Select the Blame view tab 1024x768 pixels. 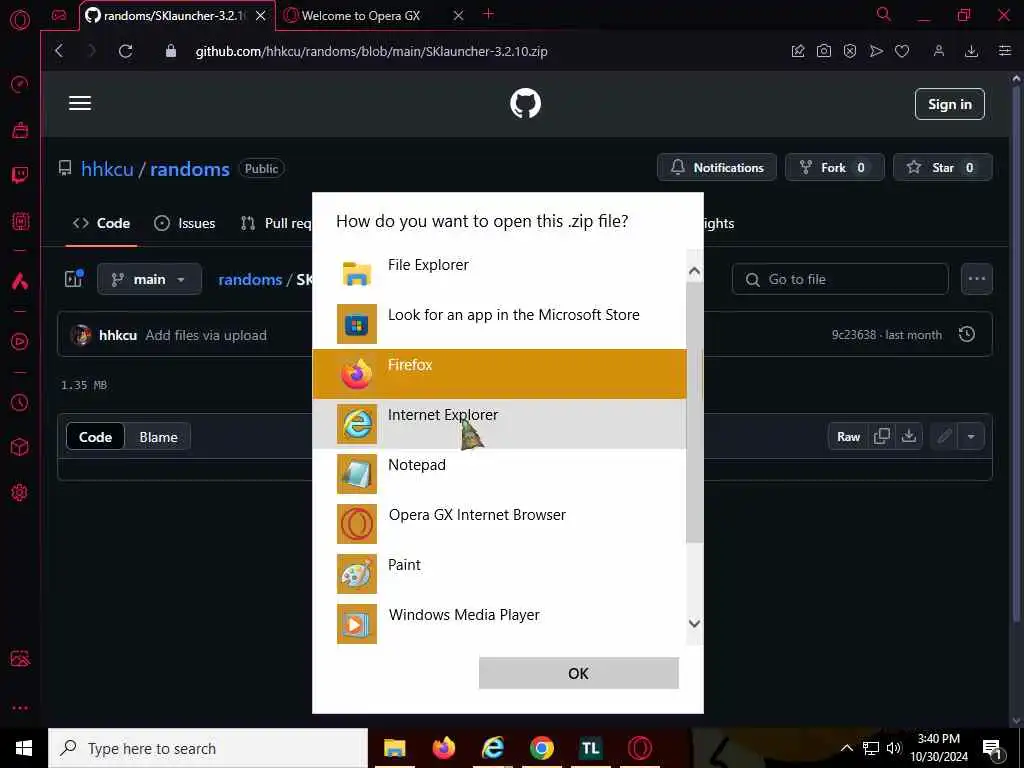[x=158, y=437]
